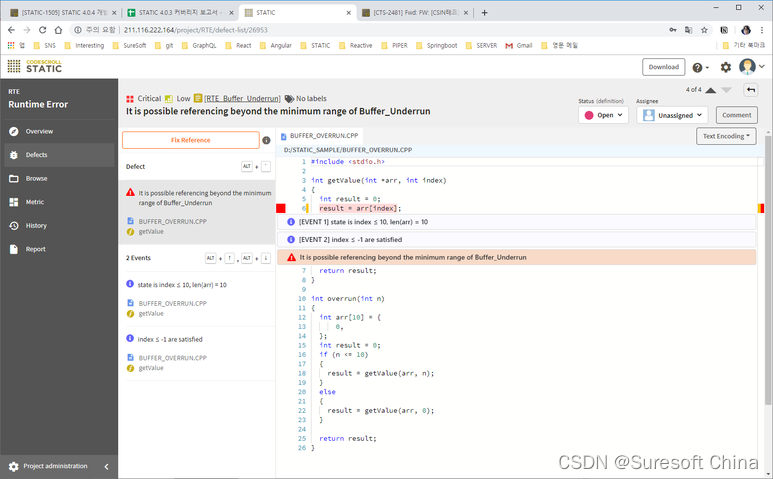The height and width of the screenshot is (479, 773).
Task: Open the RTE_Buffer_Underrun rule link
Action: [x=243, y=99]
